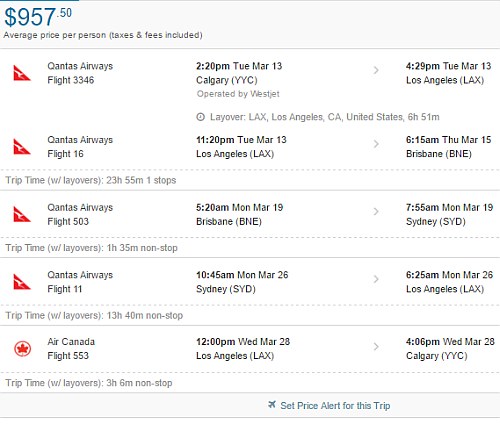Click the chevron on Sydney to Los Angeles row
Image resolution: width=500 pixels, height=424 pixels.
coord(376,279)
